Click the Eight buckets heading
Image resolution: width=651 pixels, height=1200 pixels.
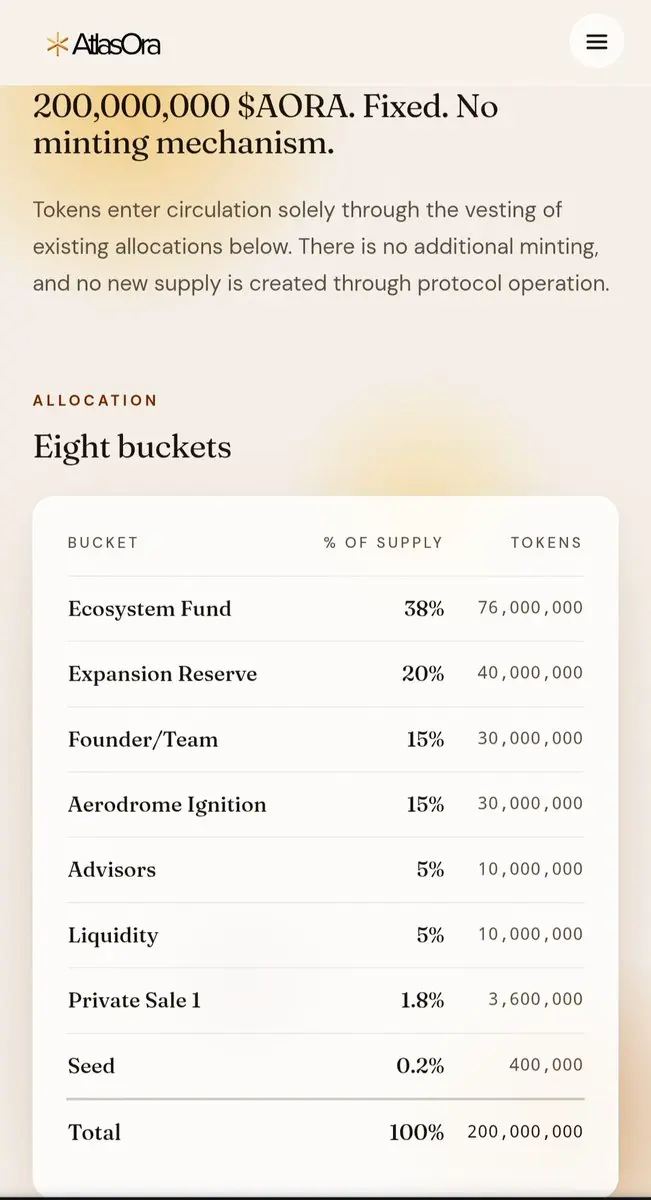(x=132, y=446)
